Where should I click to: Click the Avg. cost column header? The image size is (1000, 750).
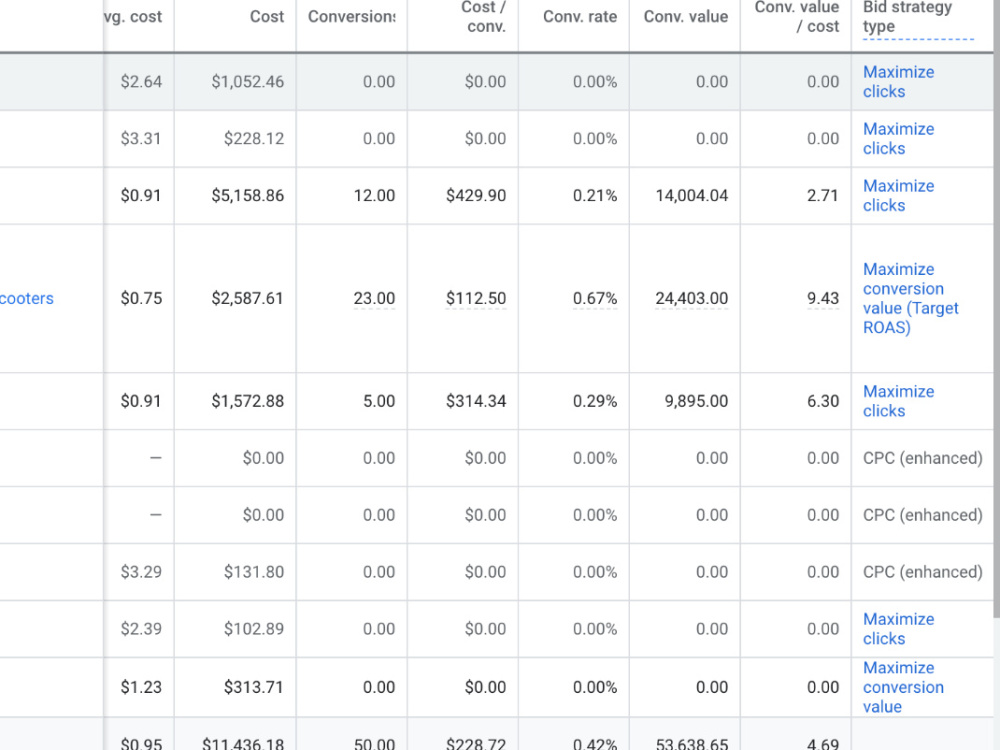[x=133, y=17]
